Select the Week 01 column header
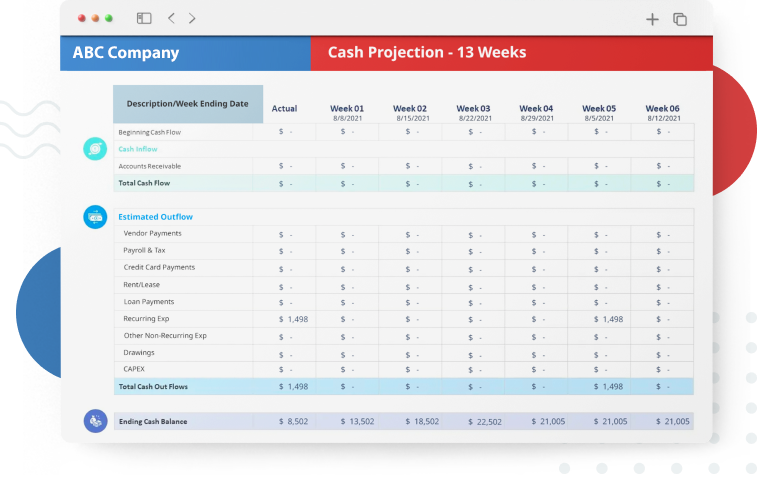The image size is (763, 480). click(x=347, y=109)
